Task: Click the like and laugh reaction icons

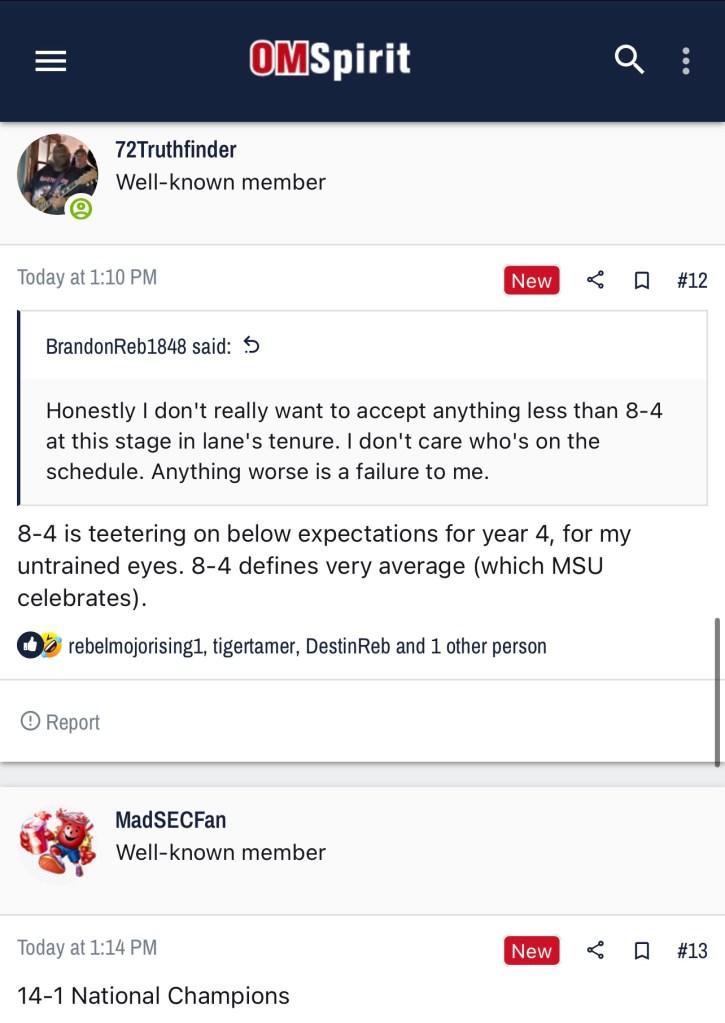Action: pyautogui.click(x=40, y=646)
